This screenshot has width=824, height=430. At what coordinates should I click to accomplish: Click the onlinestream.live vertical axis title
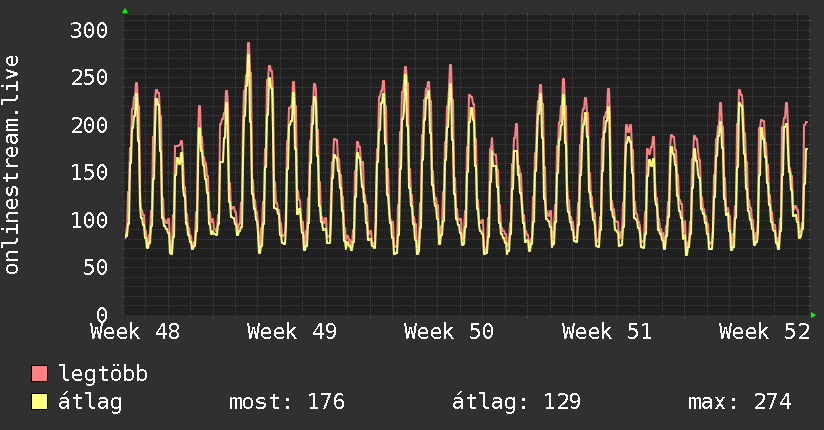click(11, 165)
